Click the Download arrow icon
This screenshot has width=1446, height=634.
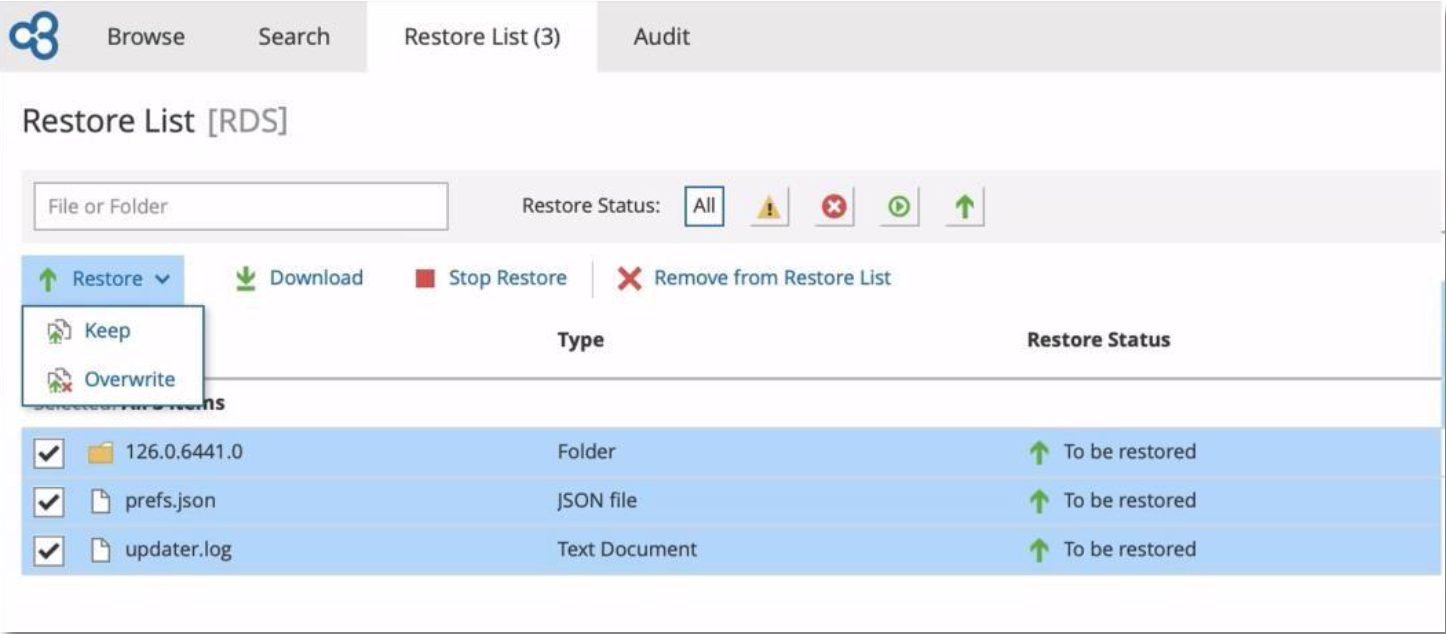pyautogui.click(x=245, y=279)
